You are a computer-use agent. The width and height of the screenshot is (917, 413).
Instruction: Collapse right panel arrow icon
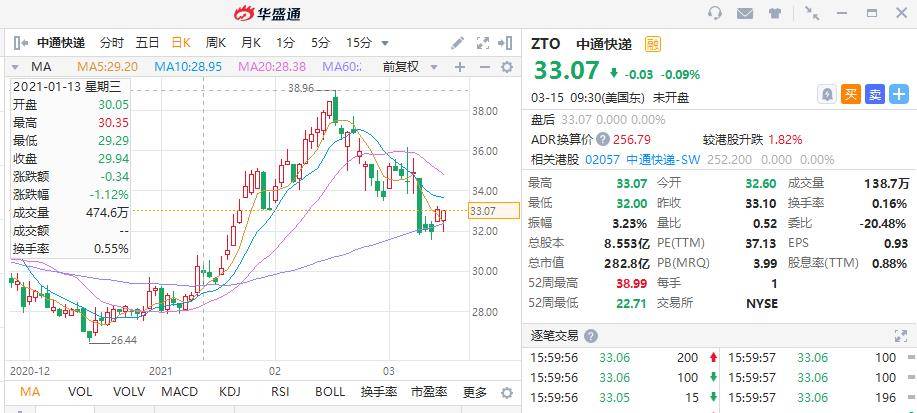[505, 43]
